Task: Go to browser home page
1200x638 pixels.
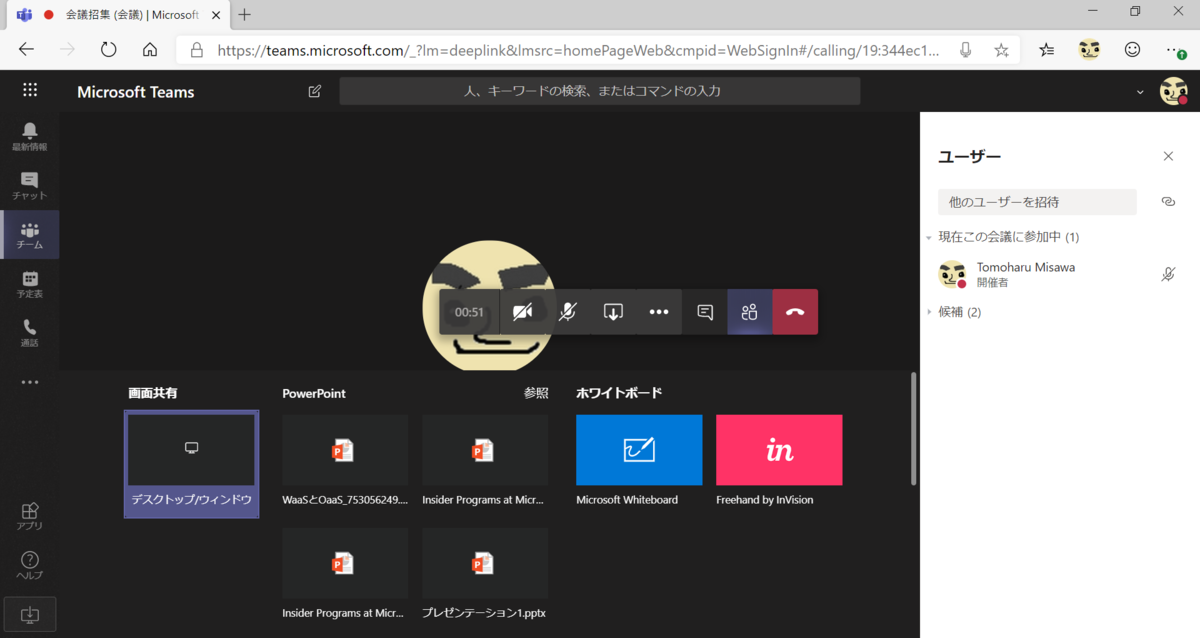Action: point(150,50)
